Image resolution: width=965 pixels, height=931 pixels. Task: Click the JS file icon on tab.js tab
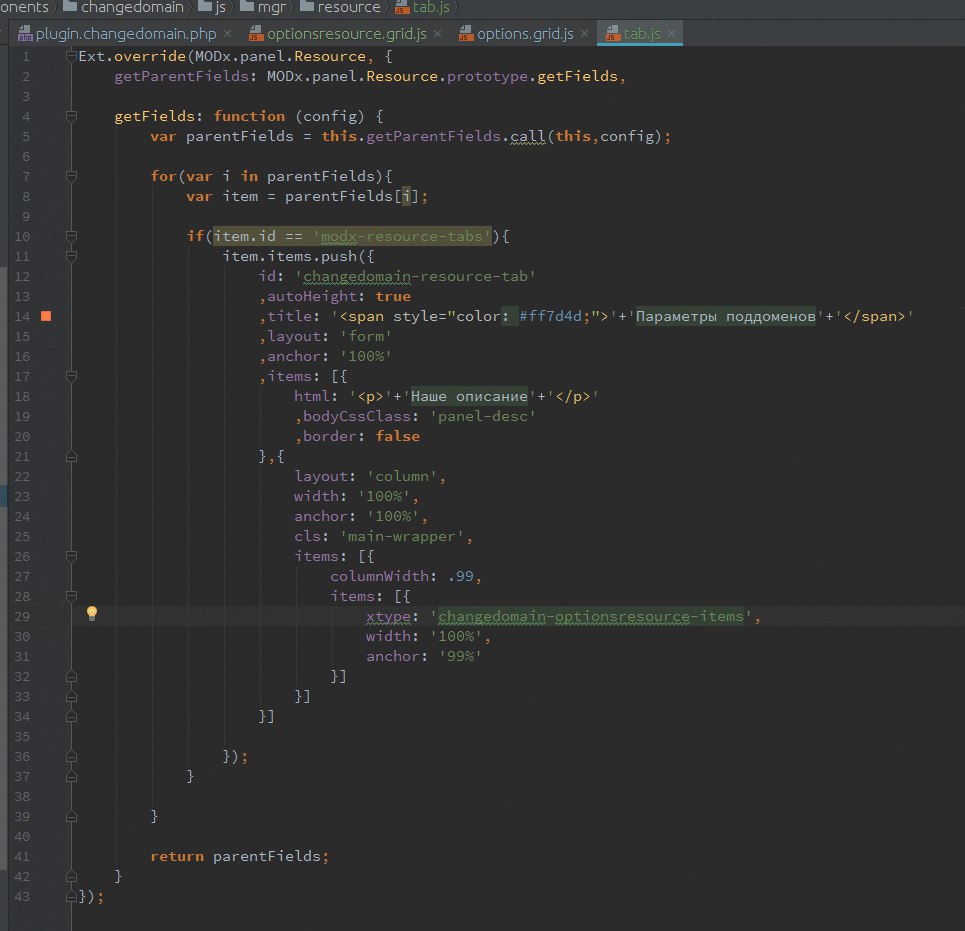point(612,34)
